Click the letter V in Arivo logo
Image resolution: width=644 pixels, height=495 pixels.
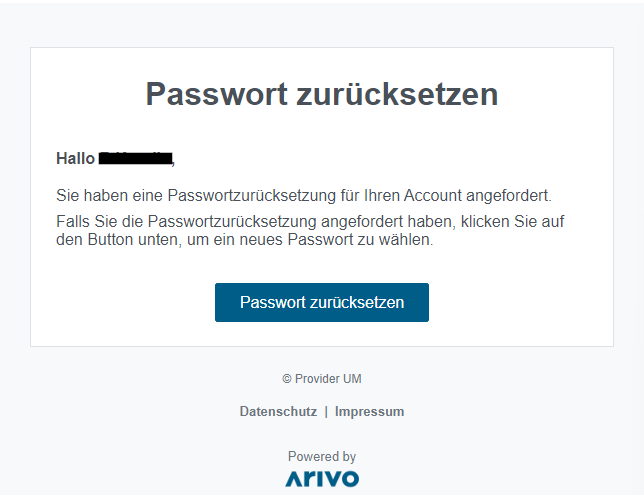(x=330, y=479)
